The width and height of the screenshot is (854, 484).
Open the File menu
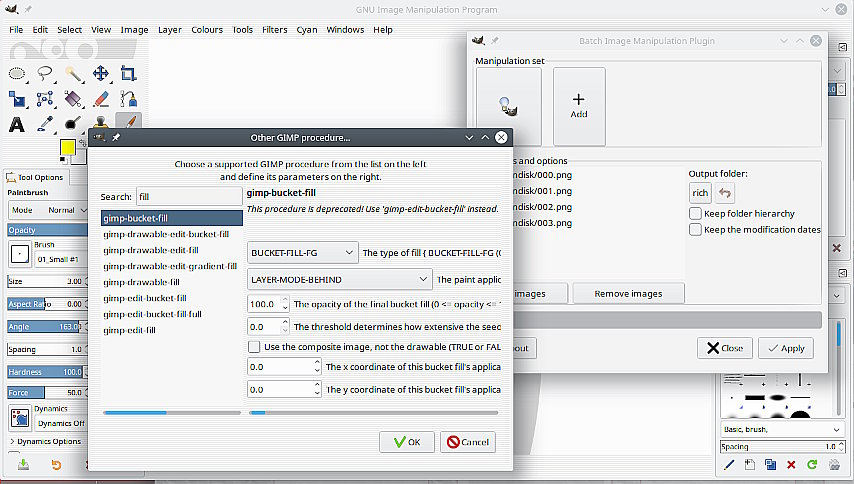(x=16, y=29)
